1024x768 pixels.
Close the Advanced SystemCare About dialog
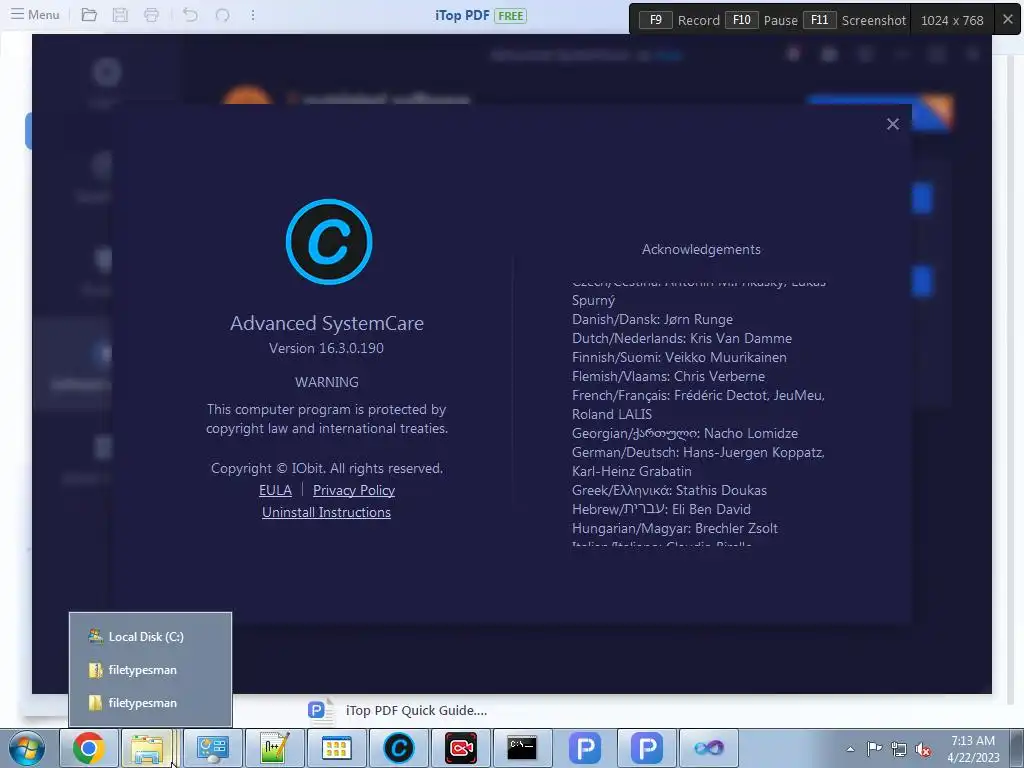tap(893, 124)
